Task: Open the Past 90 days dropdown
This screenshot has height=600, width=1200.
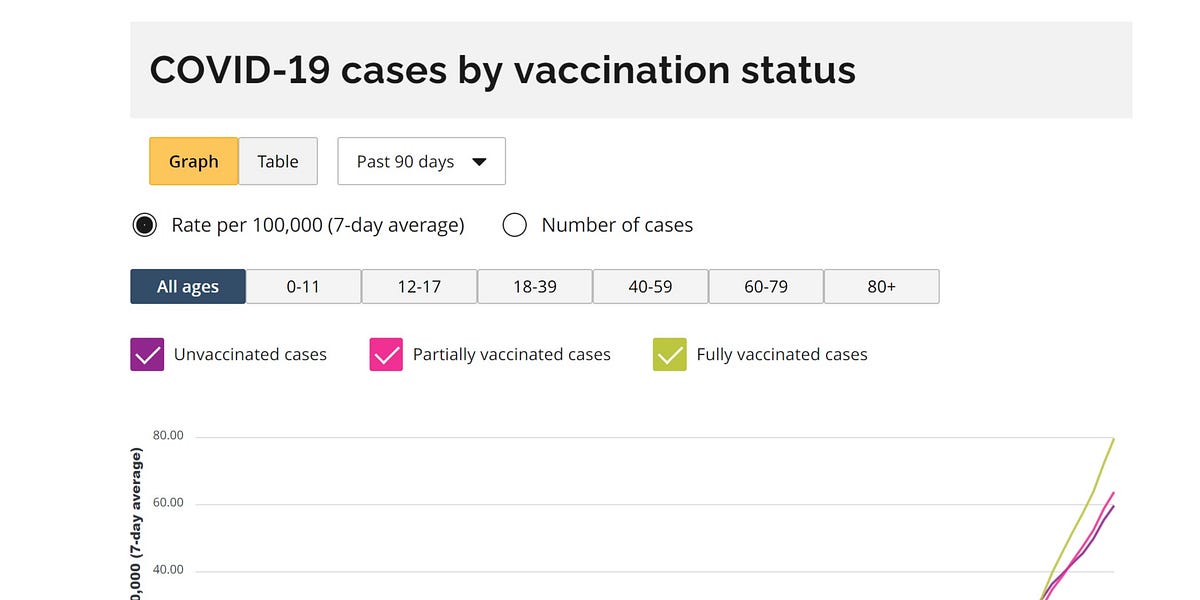Action: tap(421, 161)
